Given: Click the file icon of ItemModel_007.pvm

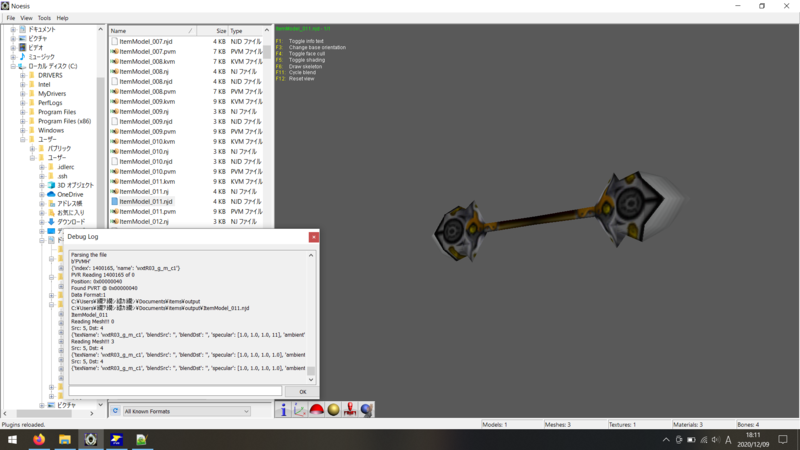Looking at the screenshot, I should [x=115, y=52].
